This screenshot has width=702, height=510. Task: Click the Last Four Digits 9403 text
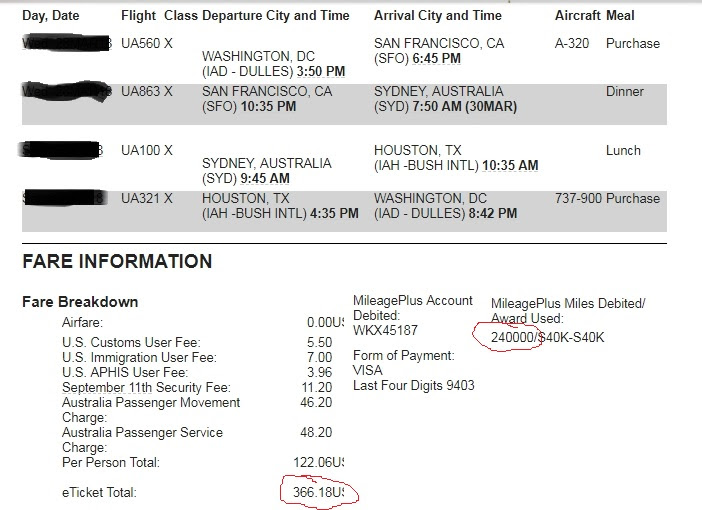(414, 386)
